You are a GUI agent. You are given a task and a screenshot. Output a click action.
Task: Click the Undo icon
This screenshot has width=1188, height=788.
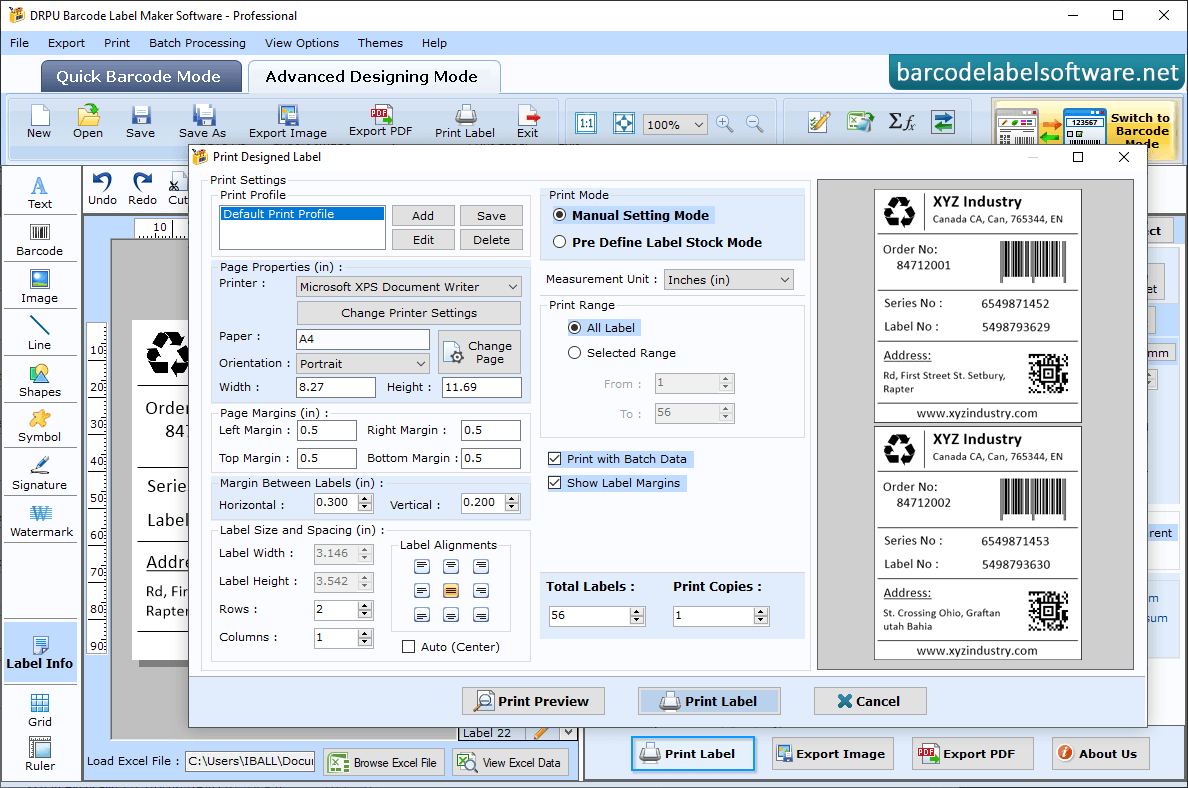coord(102,189)
